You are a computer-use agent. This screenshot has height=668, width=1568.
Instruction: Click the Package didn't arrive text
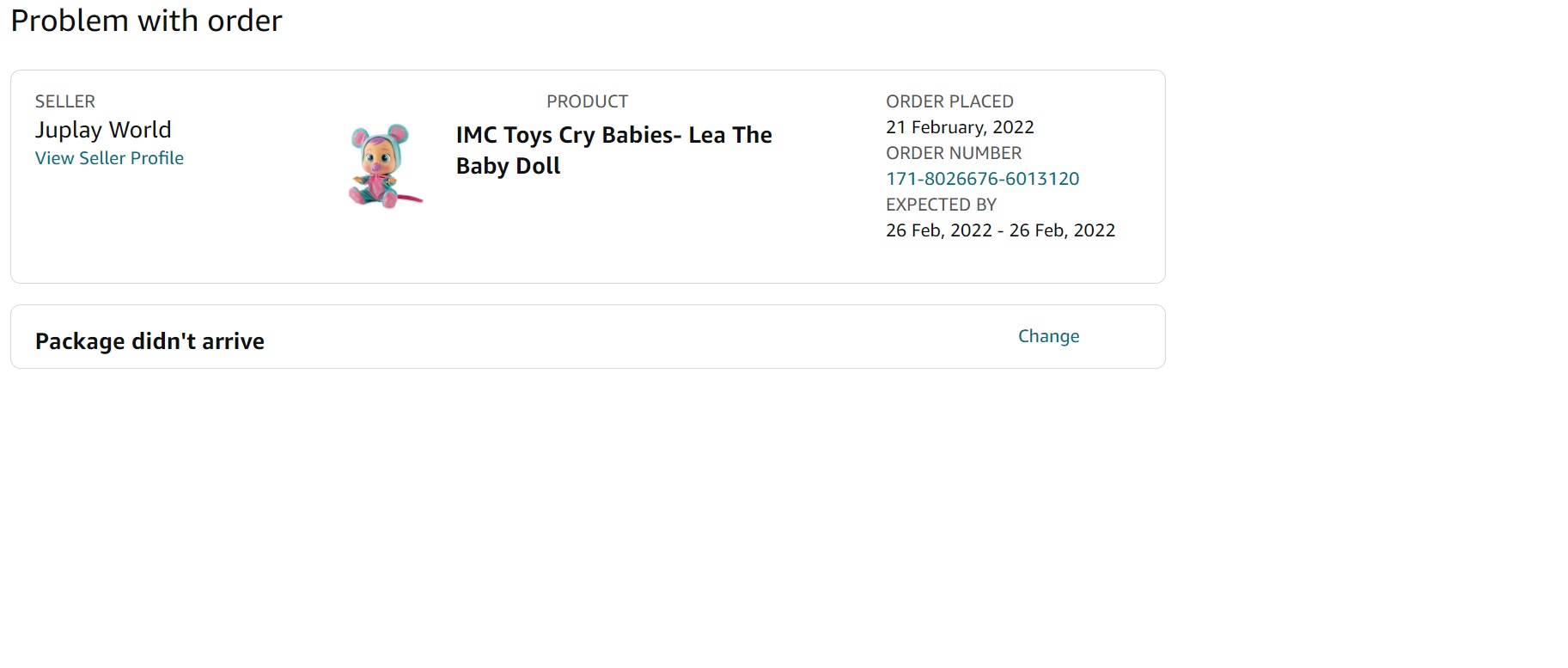(x=149, y=341)
